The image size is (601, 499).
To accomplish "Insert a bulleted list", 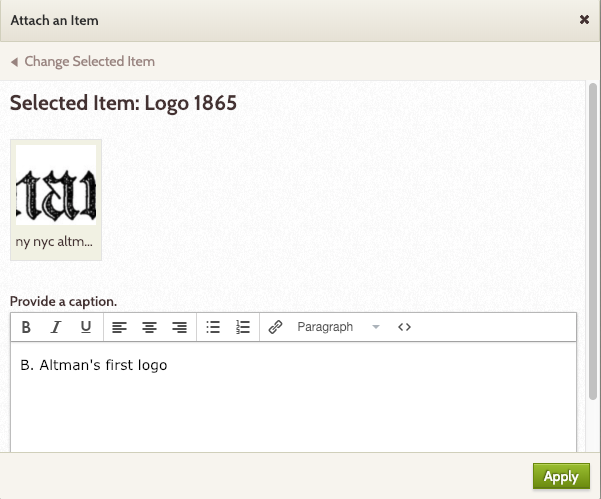I will point(213,327).
